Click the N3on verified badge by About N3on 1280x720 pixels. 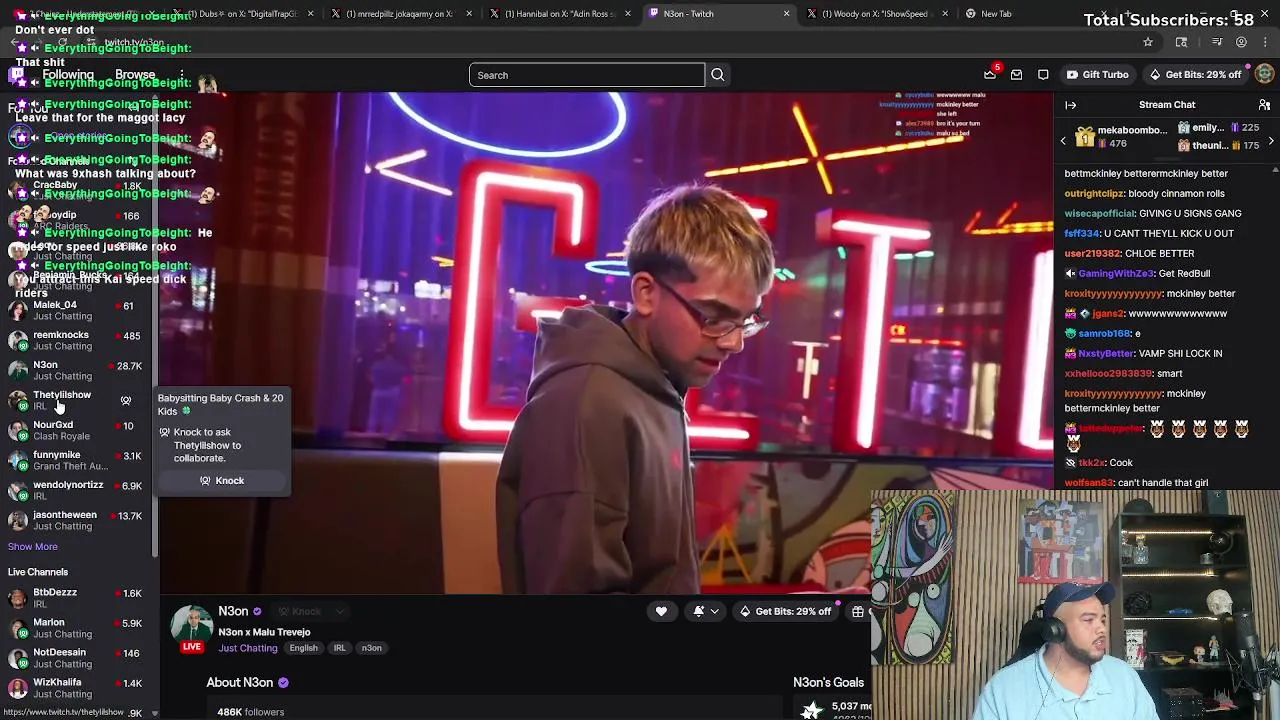pyautogui.click(x=283, y=683)
